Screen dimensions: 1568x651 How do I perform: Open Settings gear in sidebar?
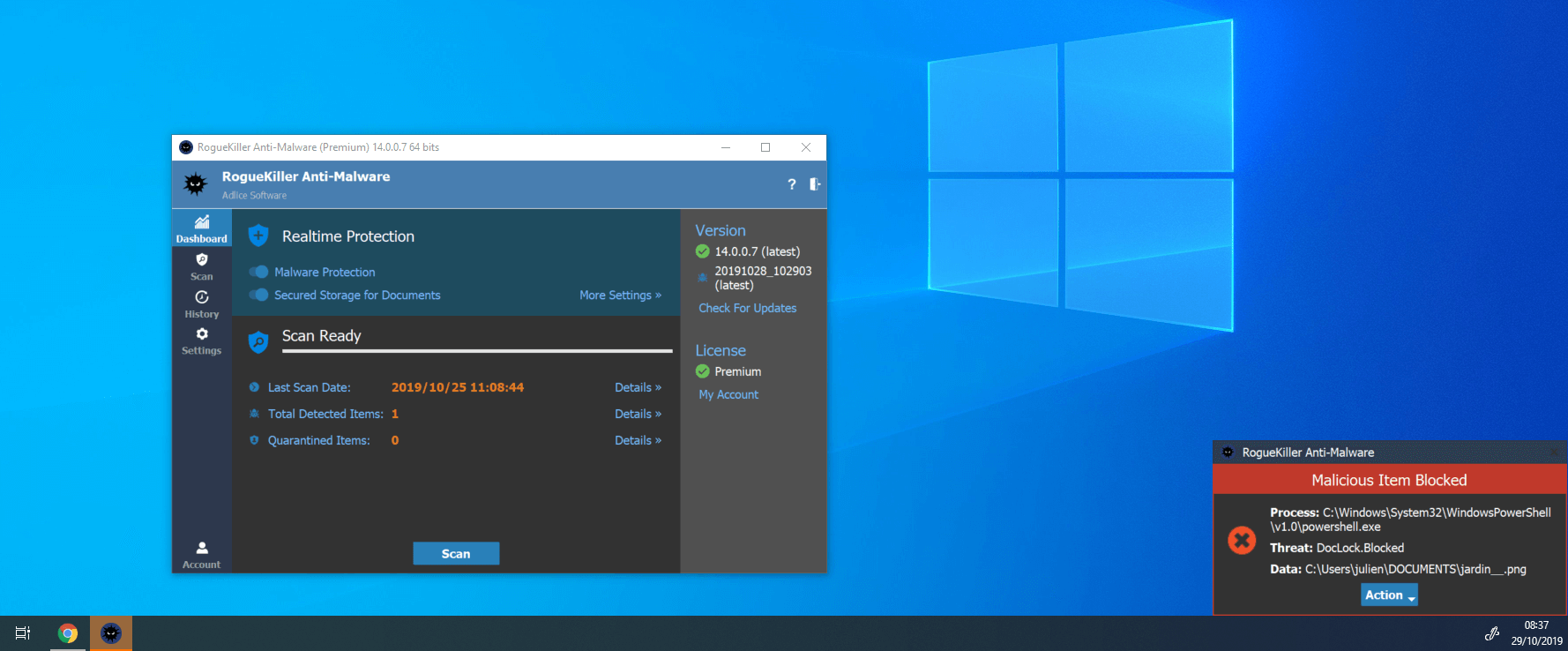(202, 340)
